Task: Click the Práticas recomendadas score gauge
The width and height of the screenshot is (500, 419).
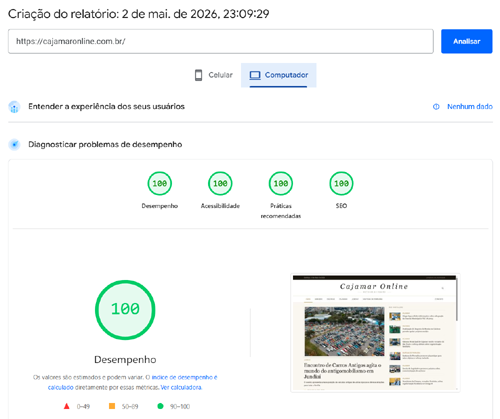Action: pyautogui.click(x=281, y=183)
